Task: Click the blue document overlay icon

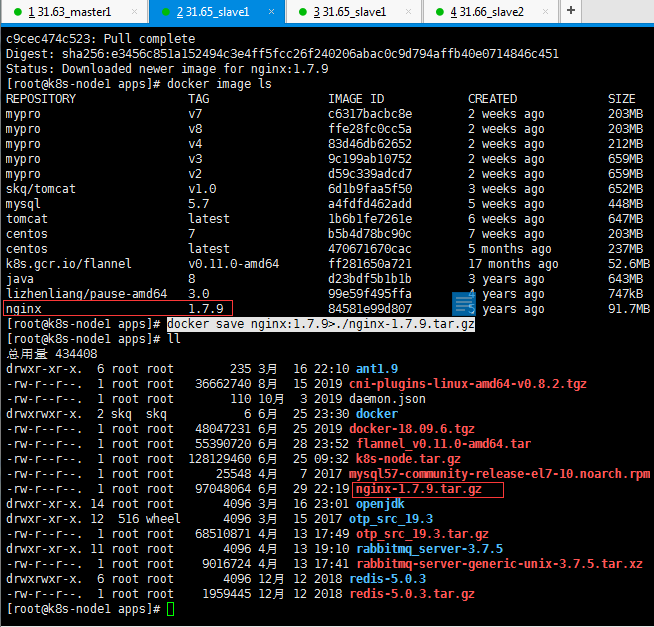Action: point(464,304)
